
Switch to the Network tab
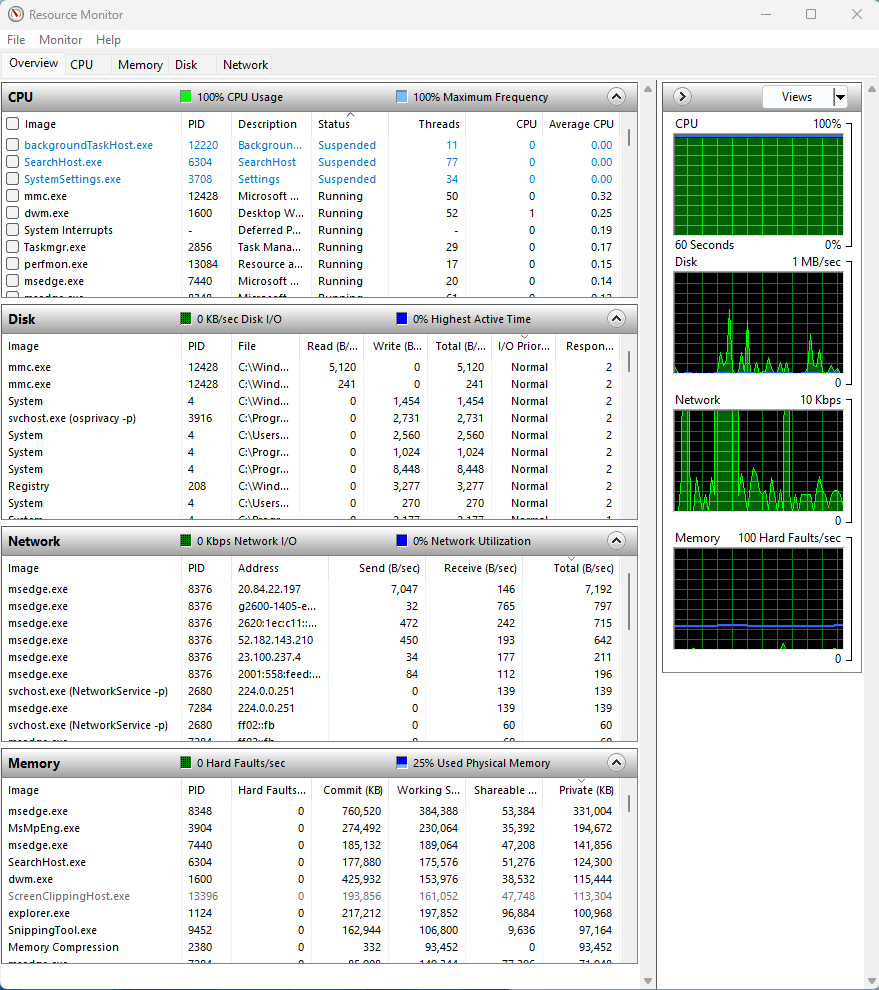point(245,64)
